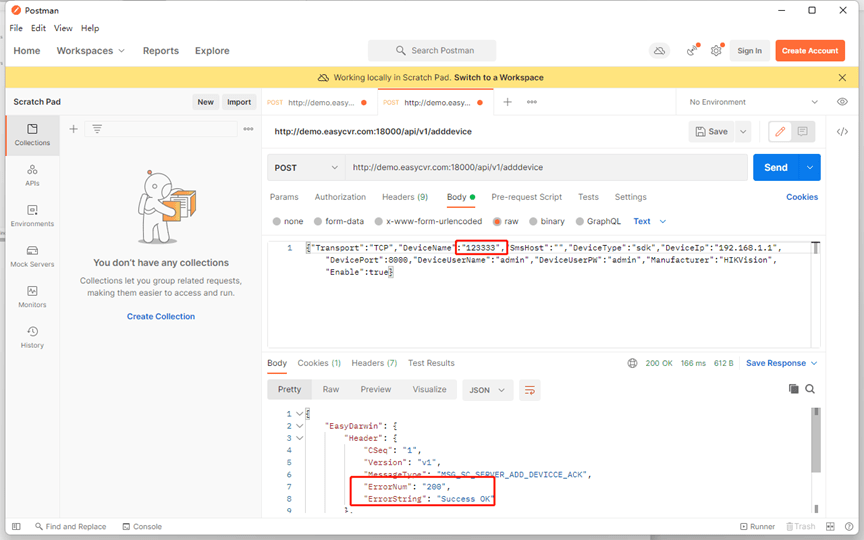Add a new request tab with plus icon

507,102
